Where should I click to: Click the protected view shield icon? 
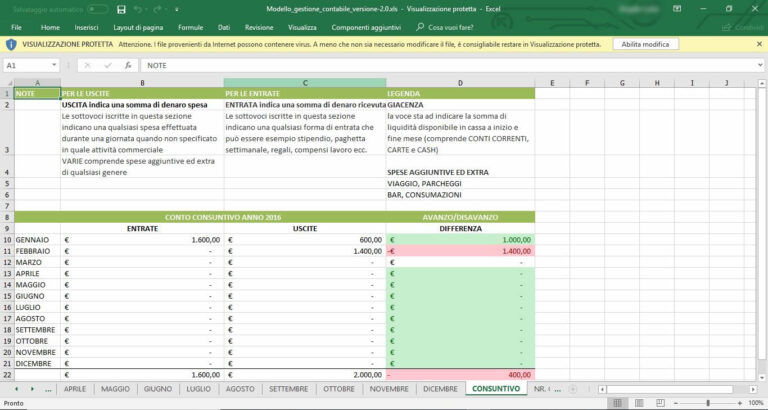[11, 44]
